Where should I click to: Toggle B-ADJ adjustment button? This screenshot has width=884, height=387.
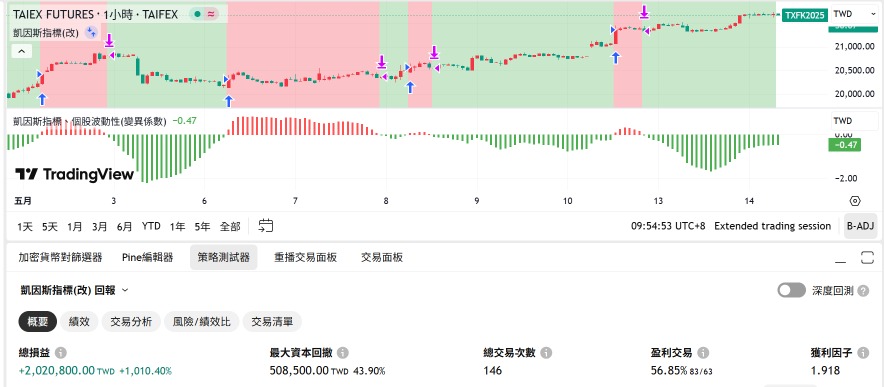860,226
